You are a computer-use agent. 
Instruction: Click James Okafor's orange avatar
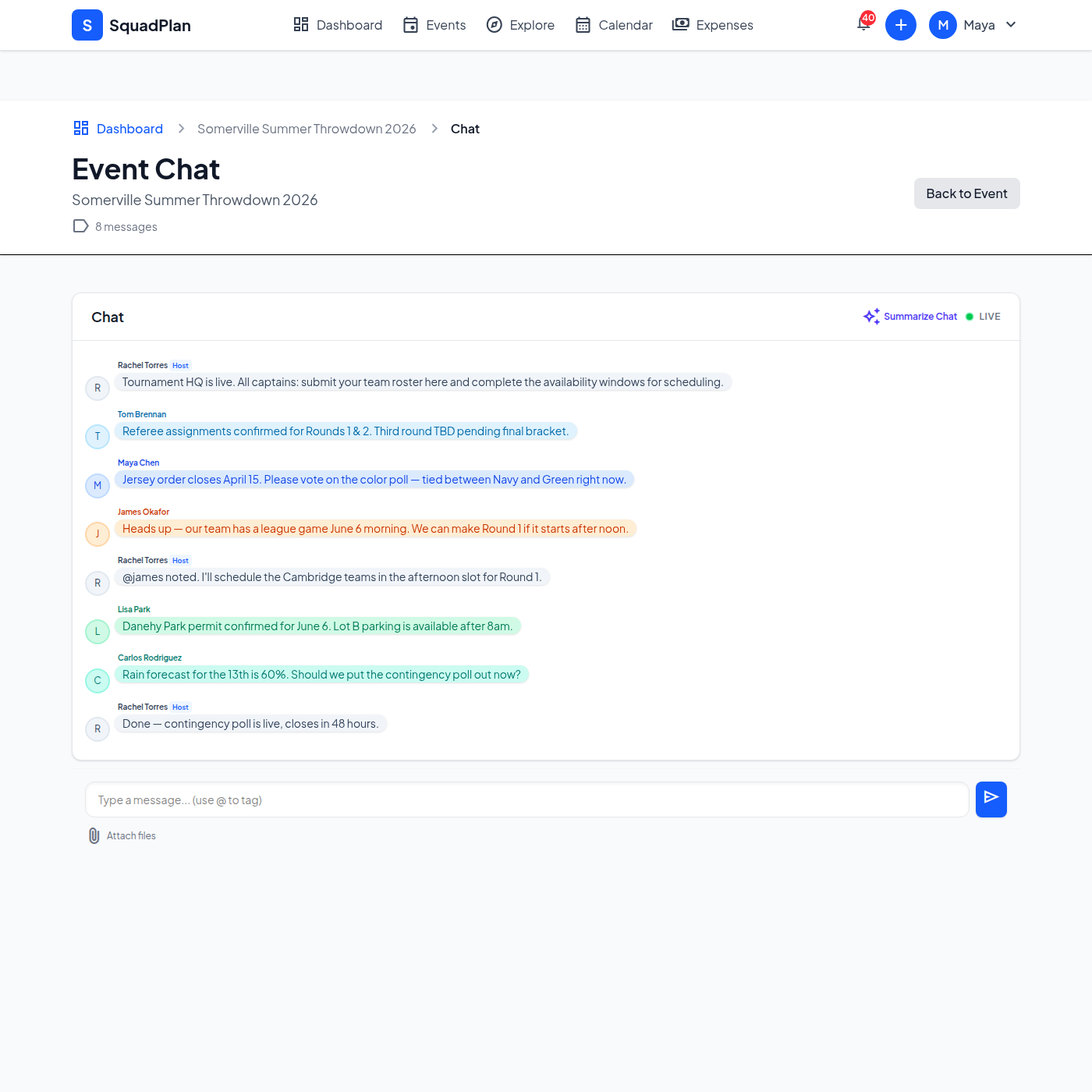click(97, 534)
